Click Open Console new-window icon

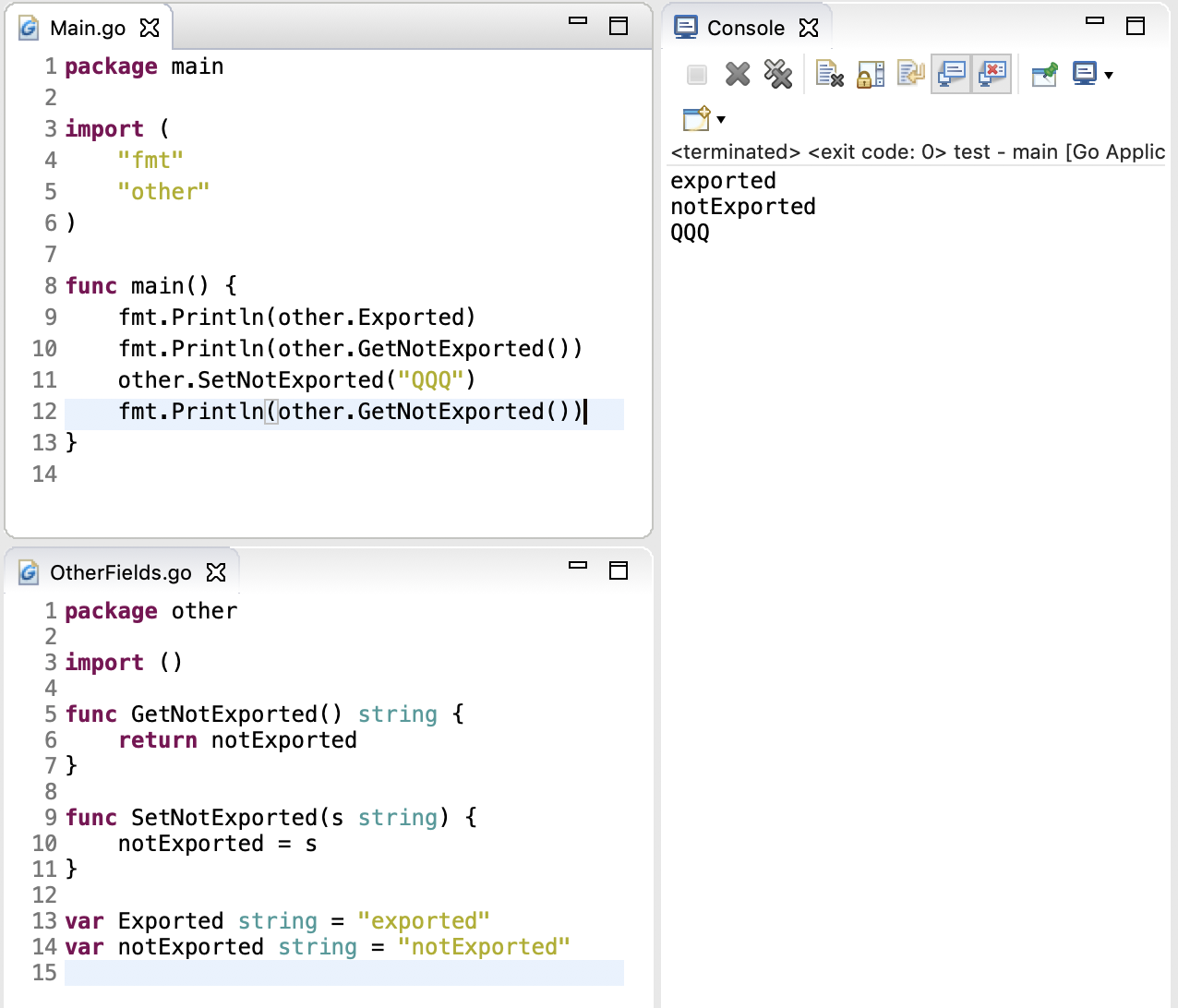[696, 119]
